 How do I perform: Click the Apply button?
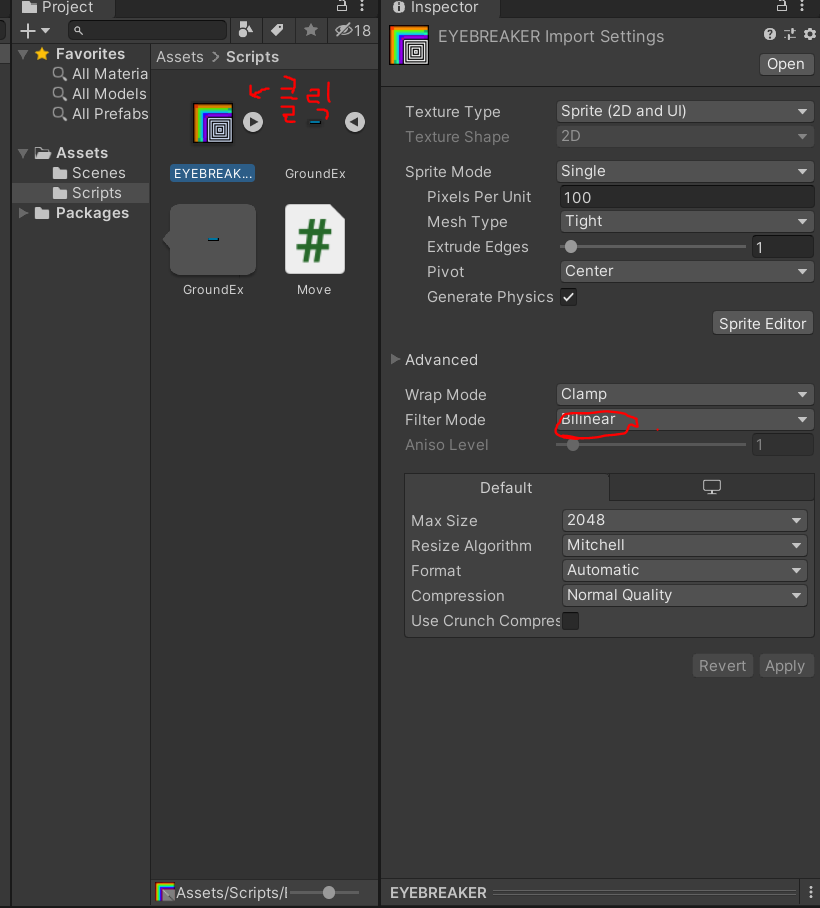785,666
